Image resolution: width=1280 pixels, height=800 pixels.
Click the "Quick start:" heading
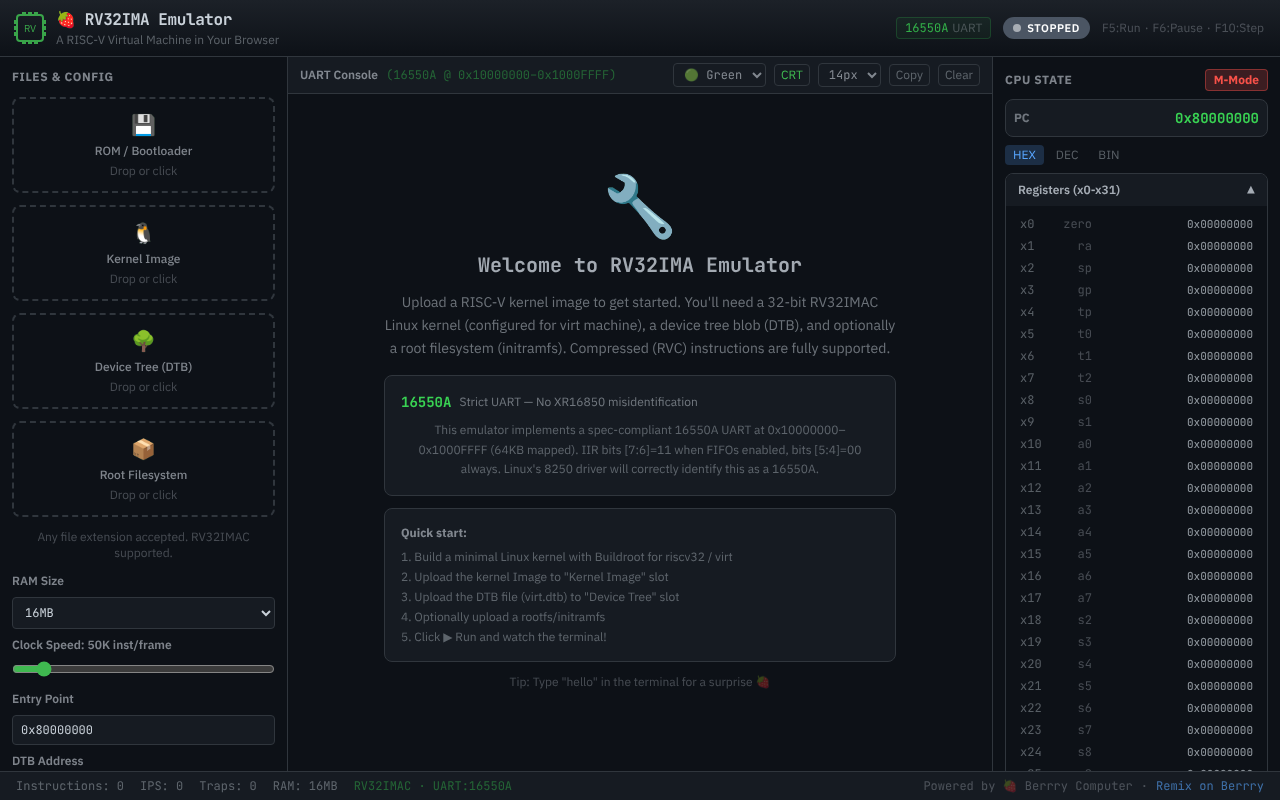pos(434,533)
